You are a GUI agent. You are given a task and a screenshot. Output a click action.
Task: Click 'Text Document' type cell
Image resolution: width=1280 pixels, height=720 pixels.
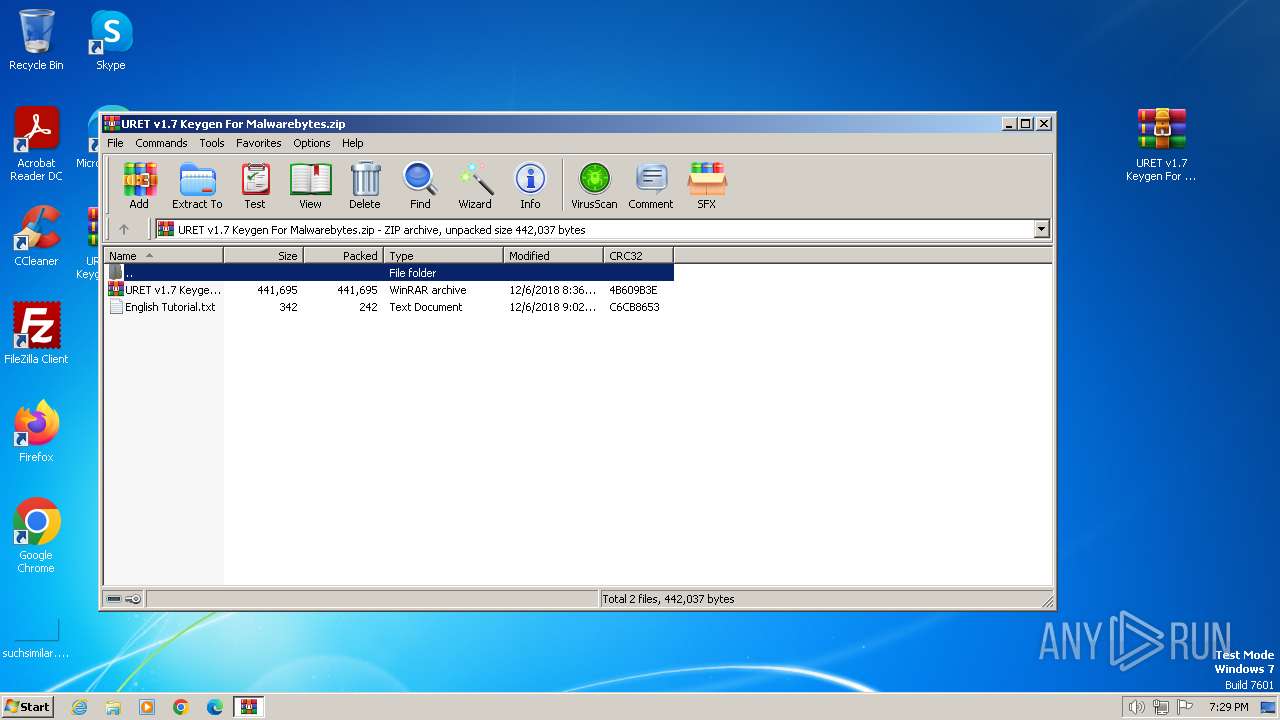click(425, 307)
